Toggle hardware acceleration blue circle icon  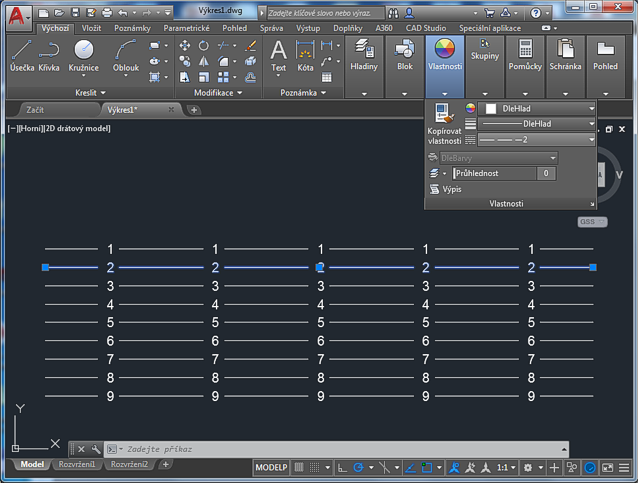click(590, 468)
